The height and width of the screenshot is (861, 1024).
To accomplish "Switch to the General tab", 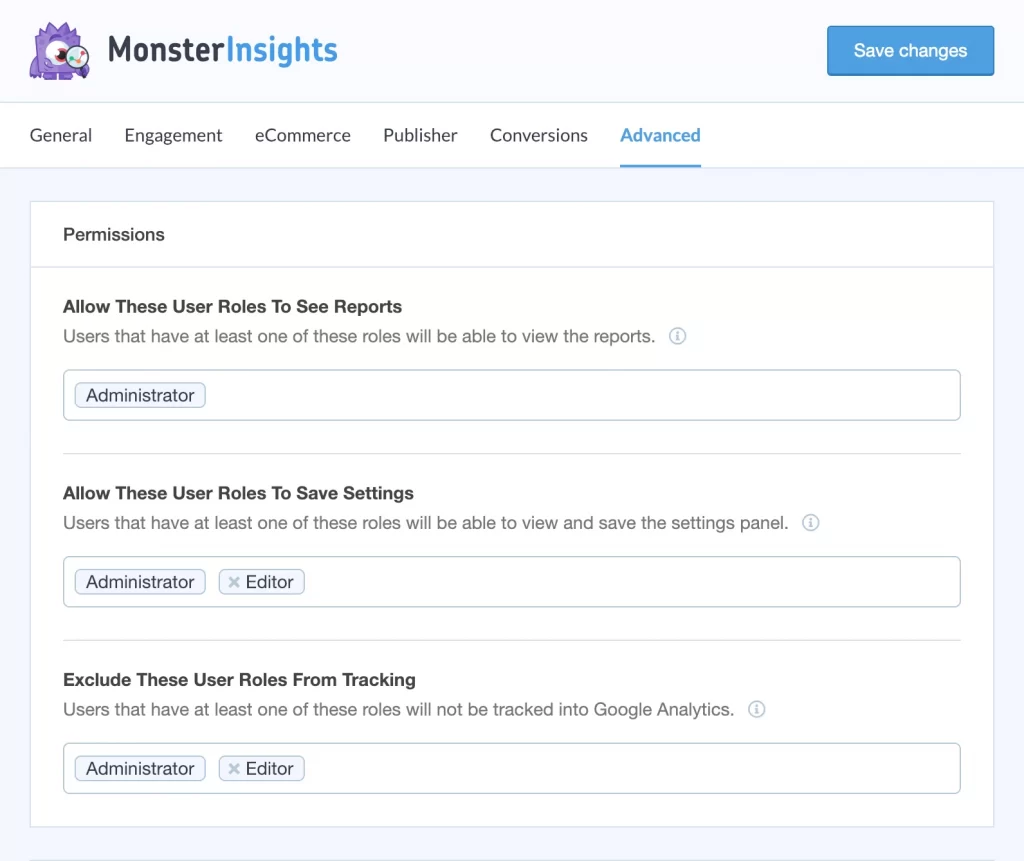I will point(60,135).
